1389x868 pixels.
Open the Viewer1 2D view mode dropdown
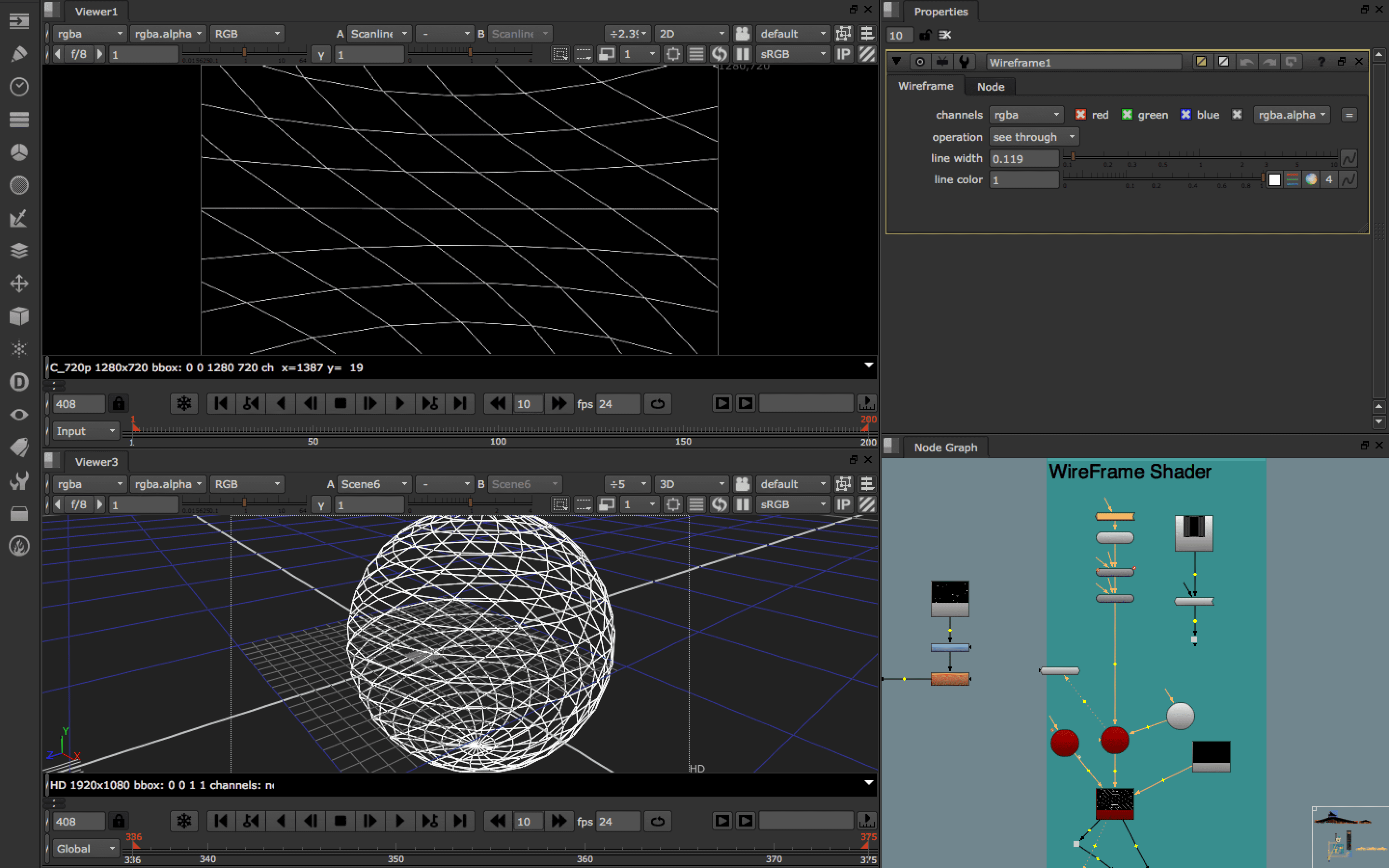tap(692, 34)
